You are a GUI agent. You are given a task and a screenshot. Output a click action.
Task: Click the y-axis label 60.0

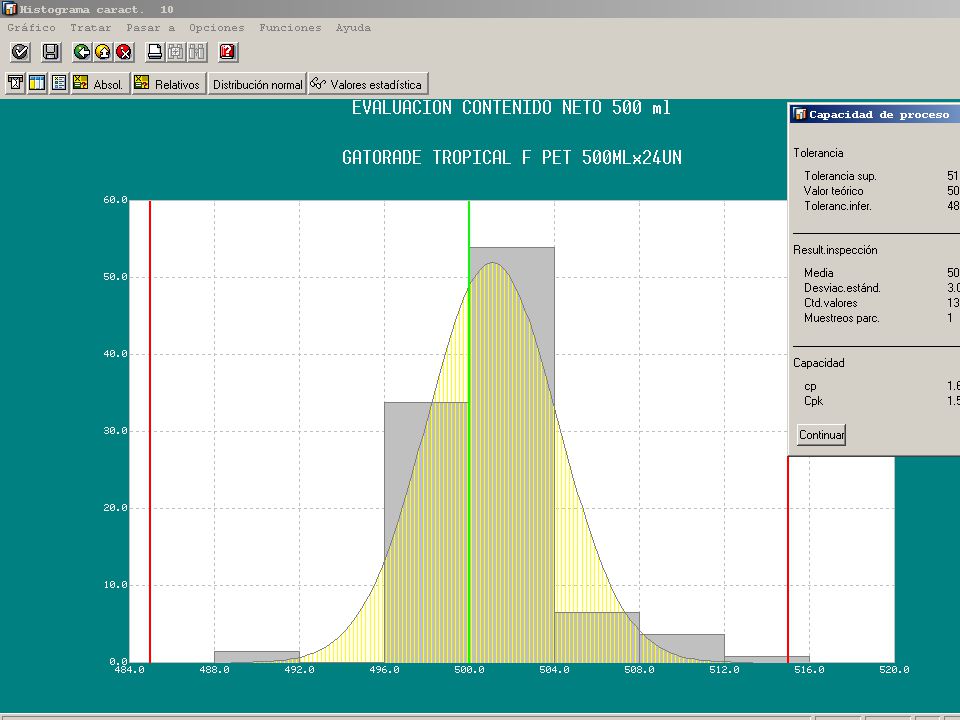click(x=115, y=200)
